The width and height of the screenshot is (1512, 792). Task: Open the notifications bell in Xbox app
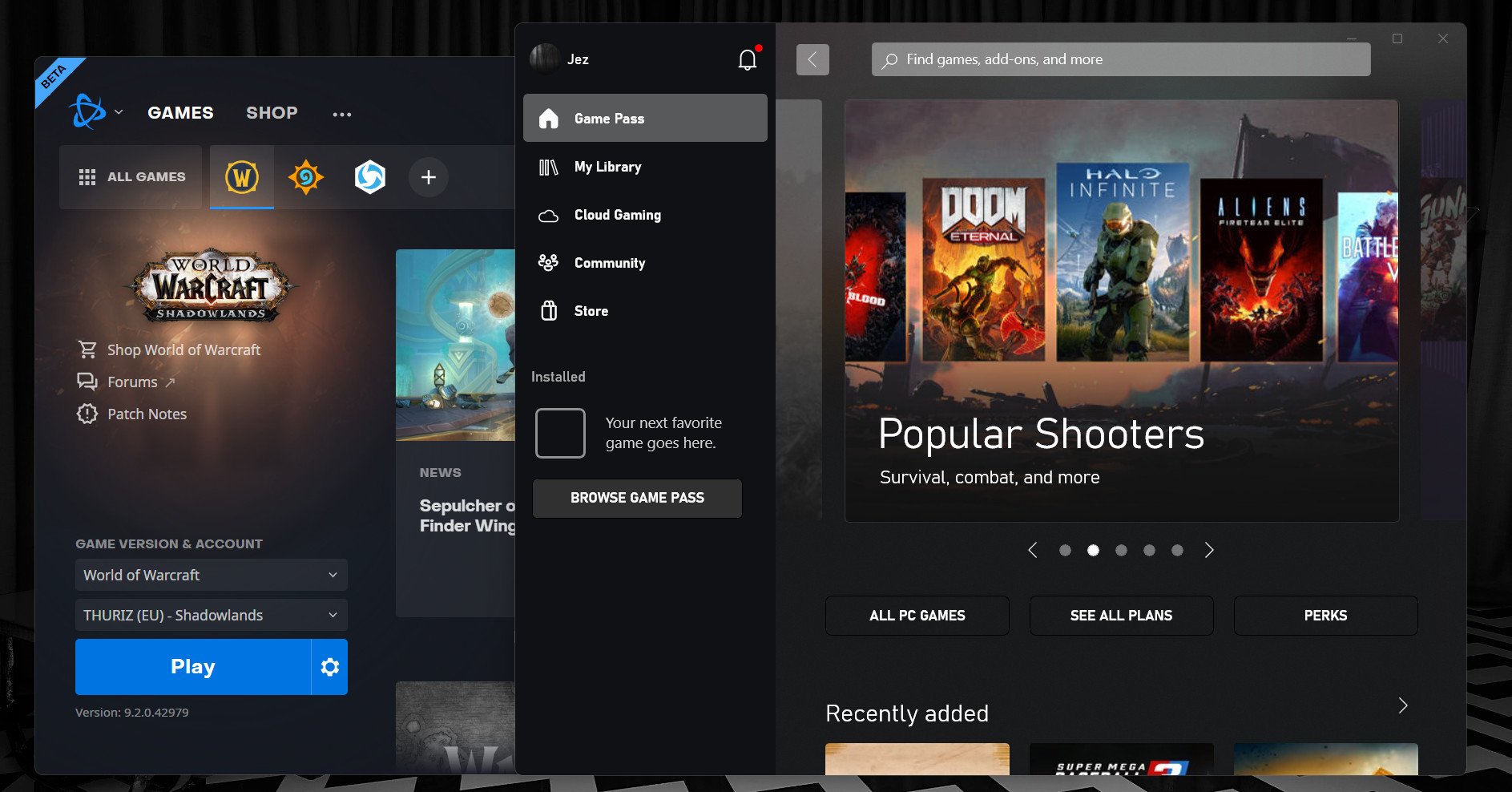(x=748, y=60)
